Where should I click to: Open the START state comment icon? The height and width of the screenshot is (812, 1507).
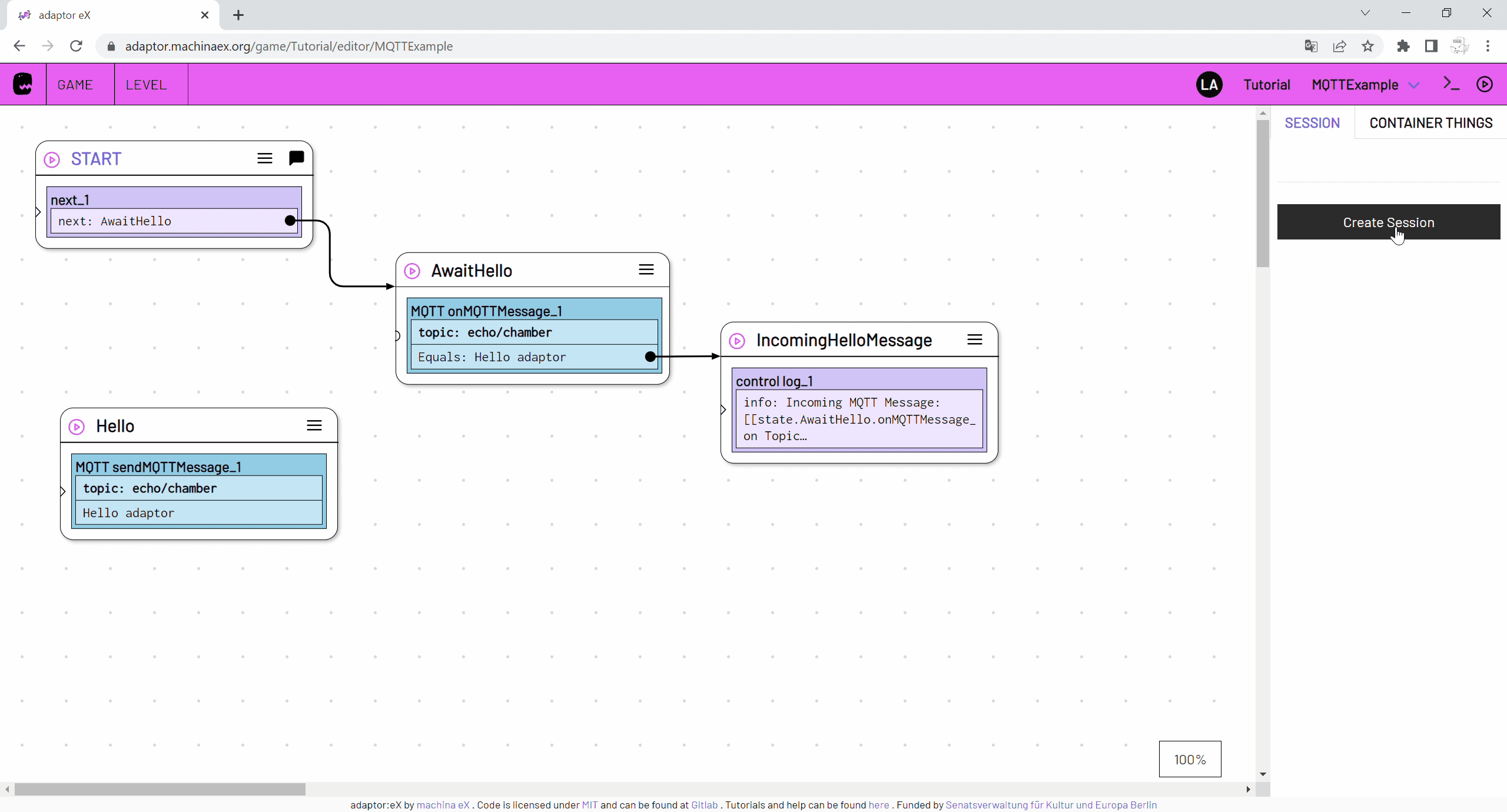297,158
